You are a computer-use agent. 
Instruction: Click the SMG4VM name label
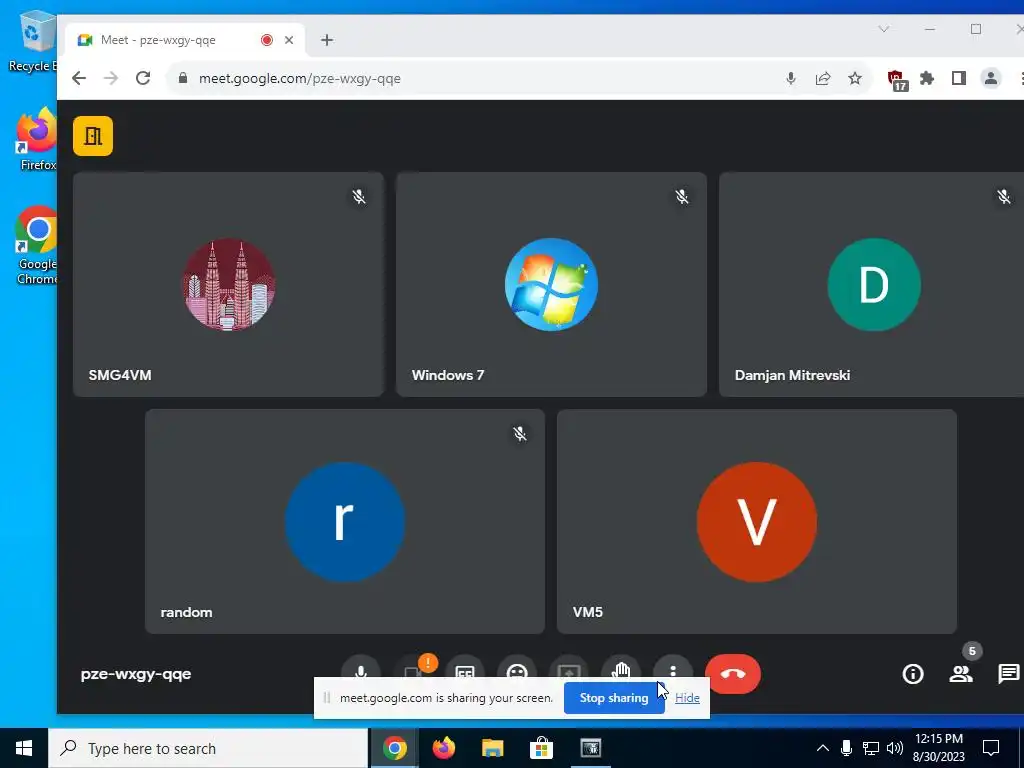120,375
